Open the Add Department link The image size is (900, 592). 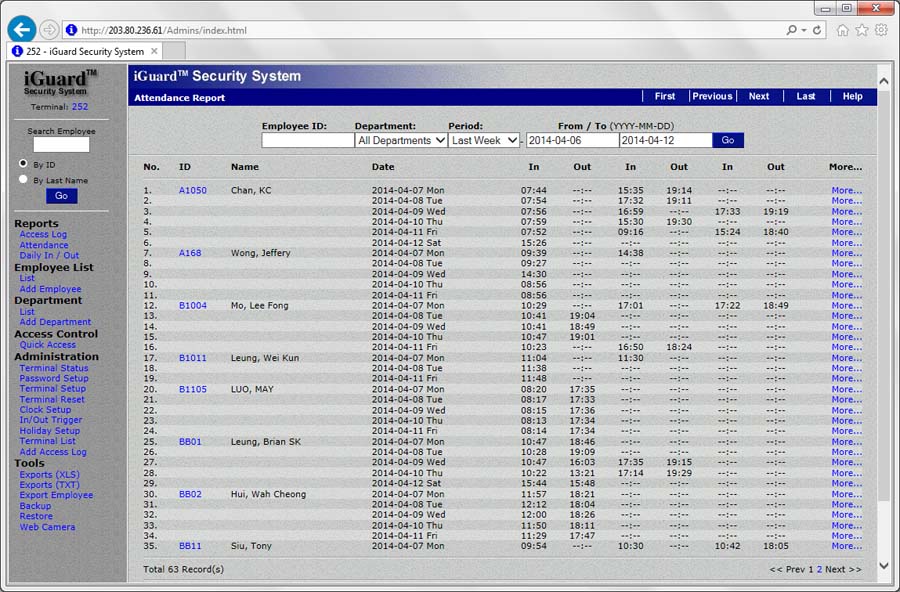tap(55, 322)
